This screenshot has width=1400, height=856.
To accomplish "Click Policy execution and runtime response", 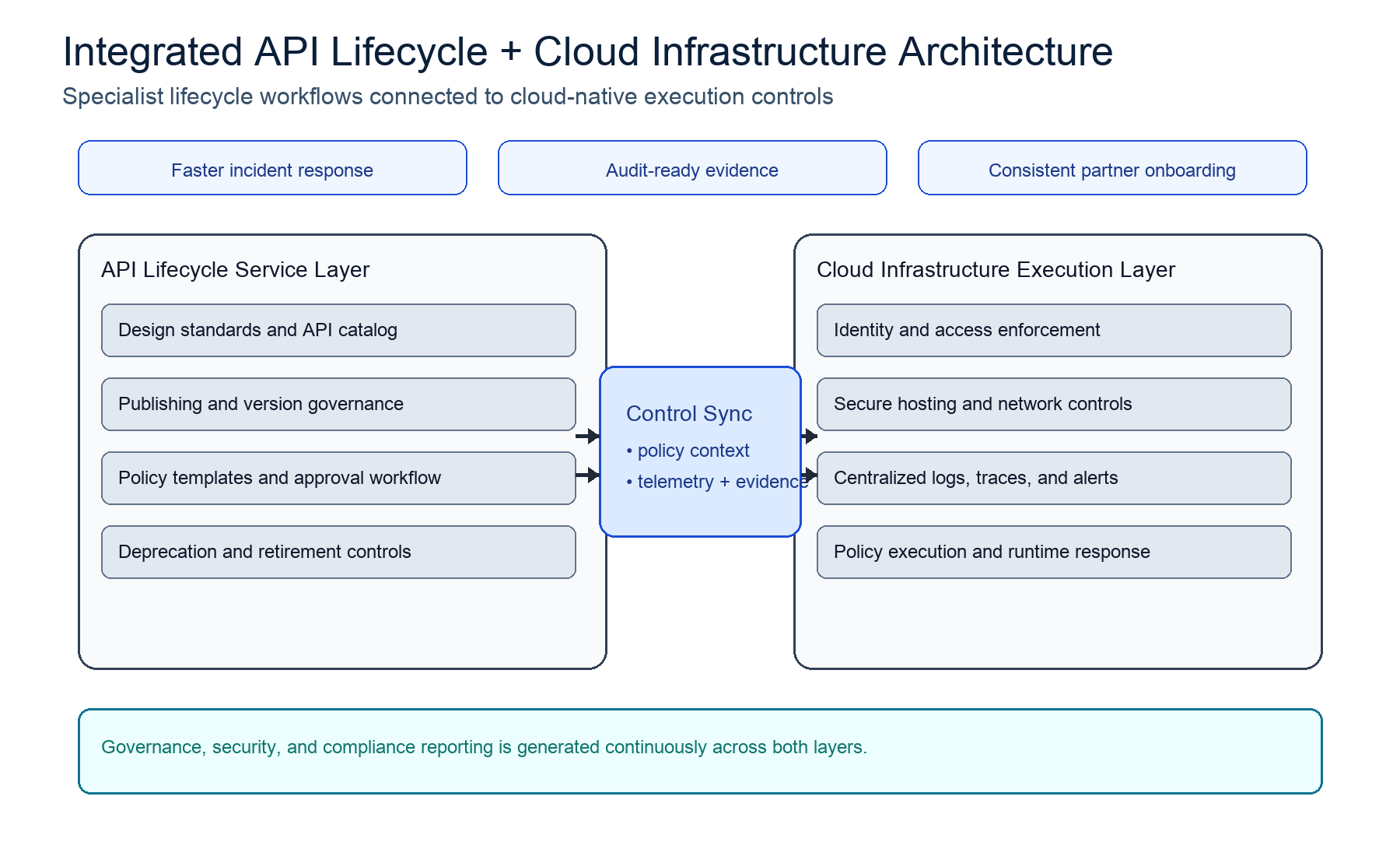I will pos(1053,552).
